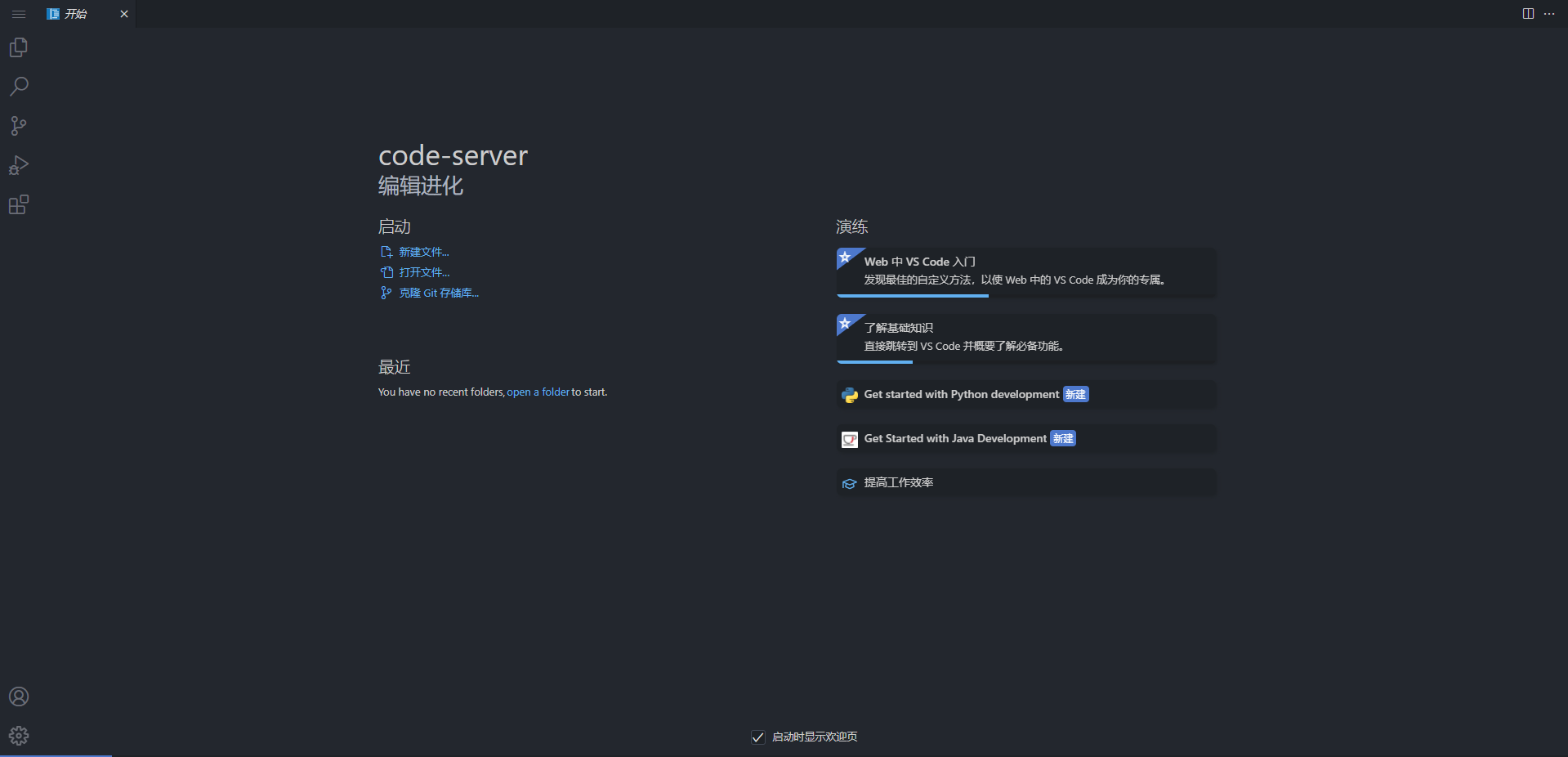
Task: Open the Run and Debug view
Action: tap(19, 165)
